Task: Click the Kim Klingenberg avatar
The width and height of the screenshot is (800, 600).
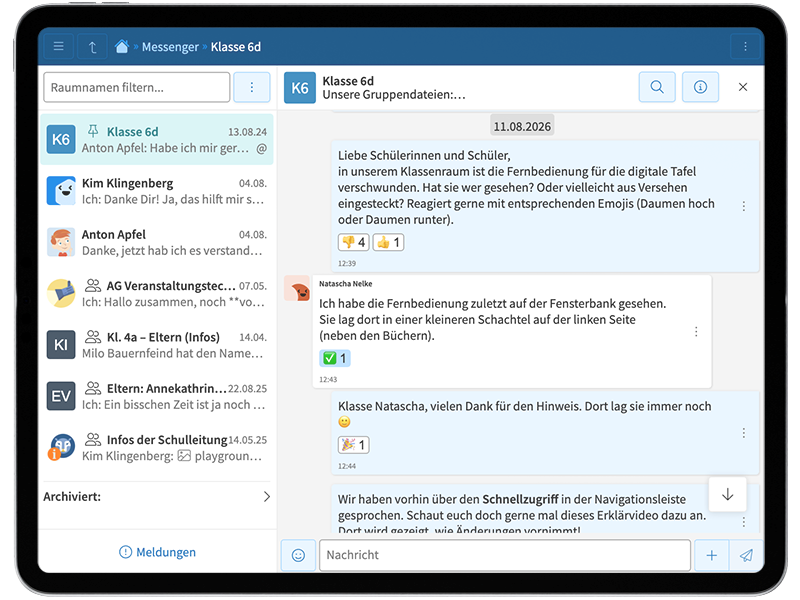Action: (x=61, y=191)
